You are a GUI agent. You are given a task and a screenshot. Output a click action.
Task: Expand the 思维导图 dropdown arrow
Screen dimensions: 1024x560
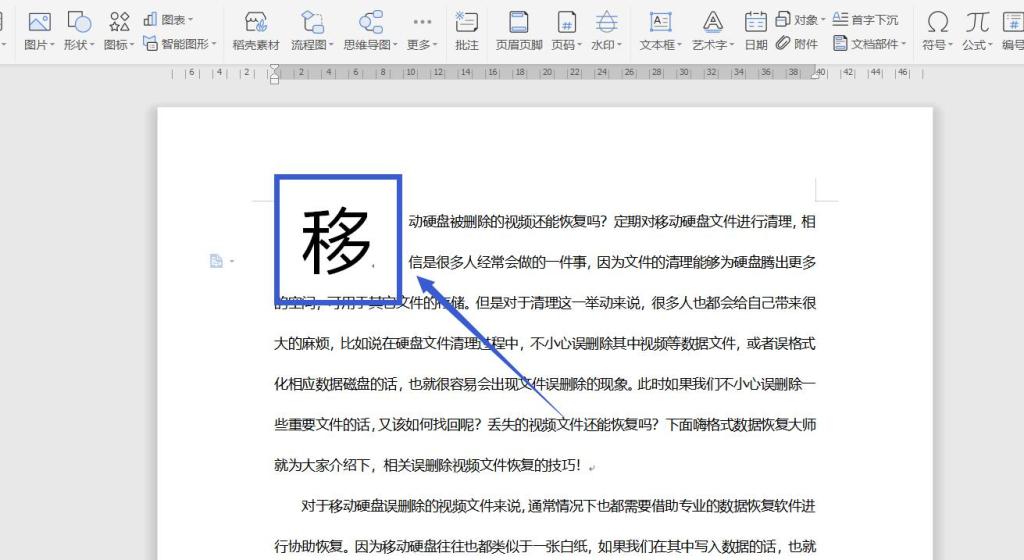[396, 45]
